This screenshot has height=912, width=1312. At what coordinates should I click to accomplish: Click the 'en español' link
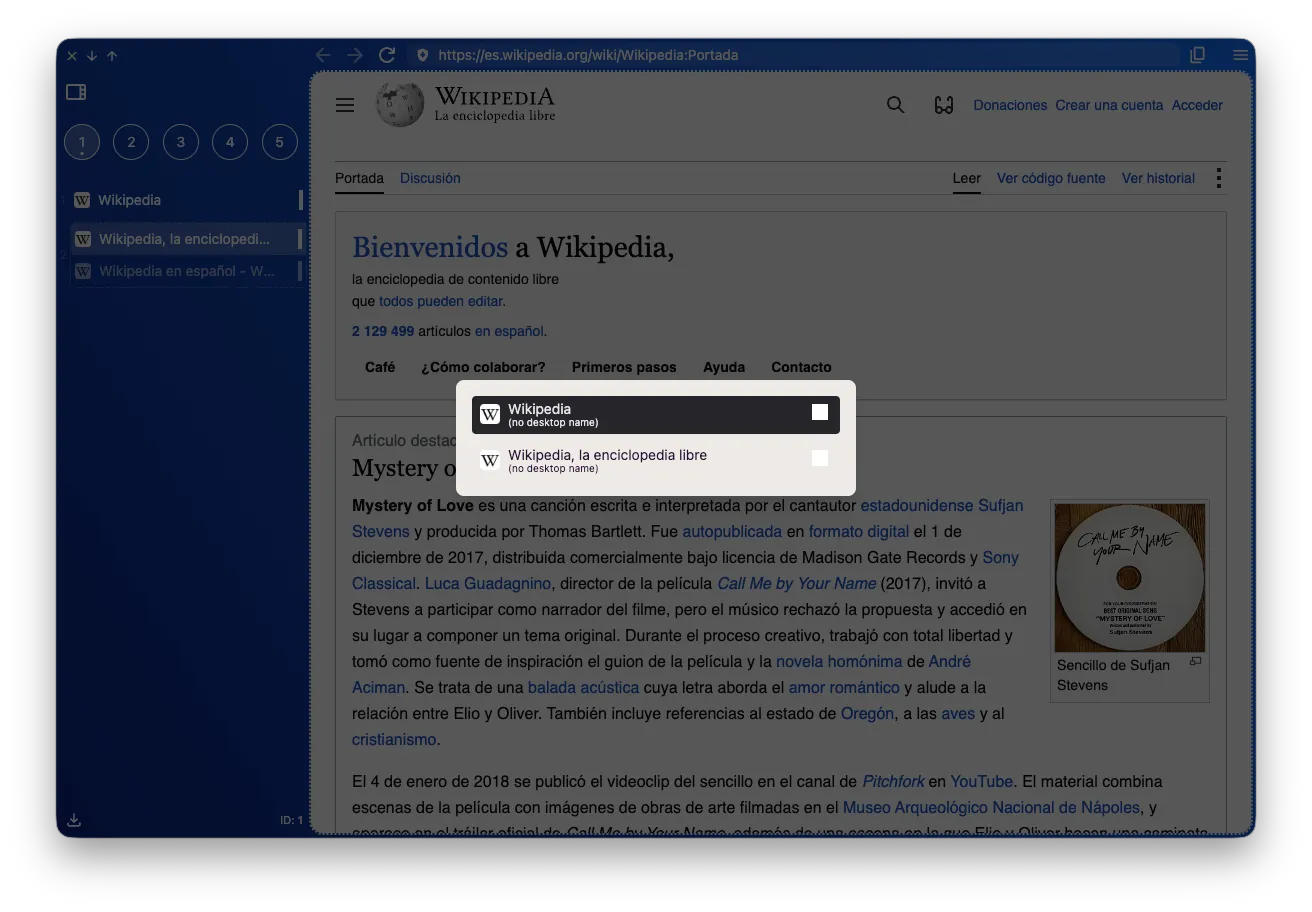pos(509,331)
